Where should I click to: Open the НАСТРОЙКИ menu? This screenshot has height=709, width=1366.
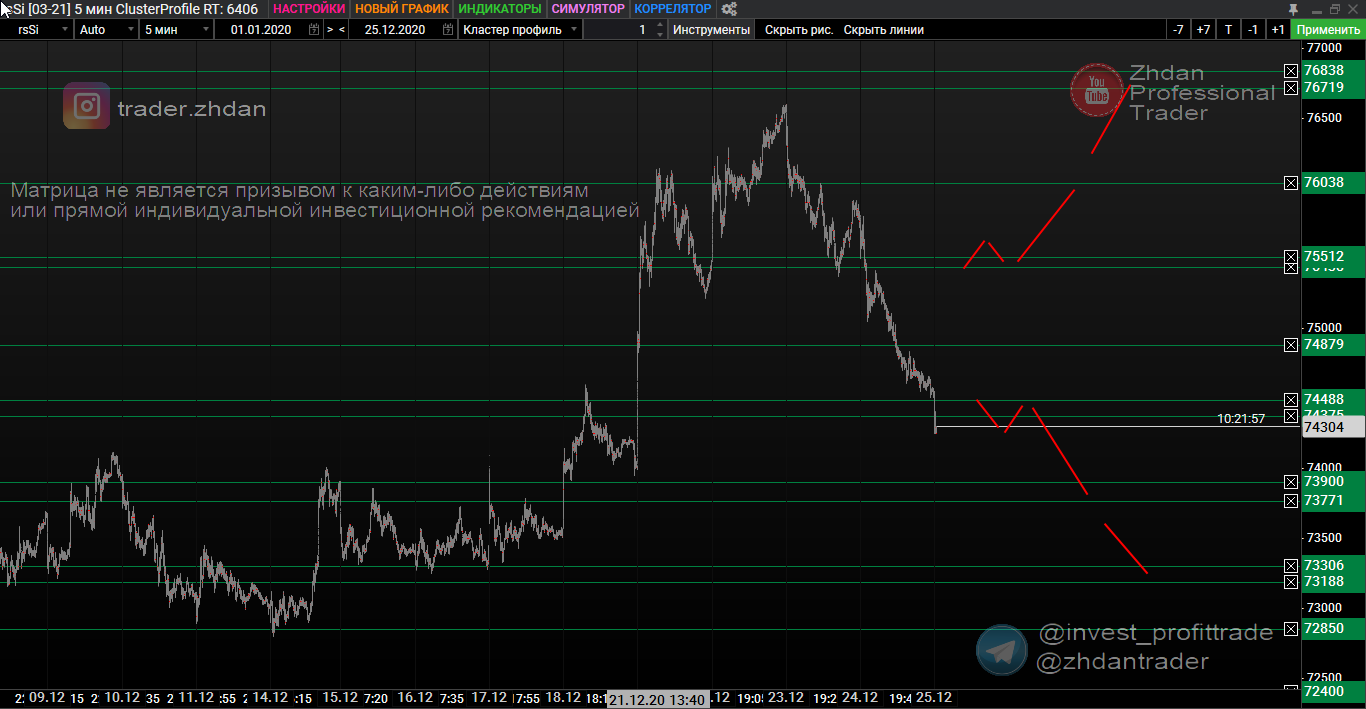(308, 9)
